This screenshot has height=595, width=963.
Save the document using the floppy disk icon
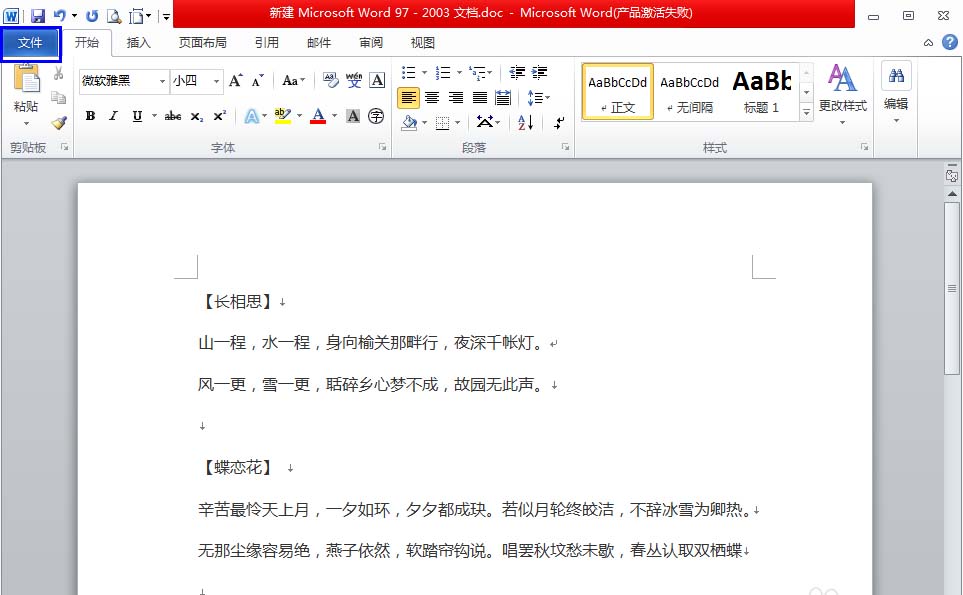pos(38,15)
